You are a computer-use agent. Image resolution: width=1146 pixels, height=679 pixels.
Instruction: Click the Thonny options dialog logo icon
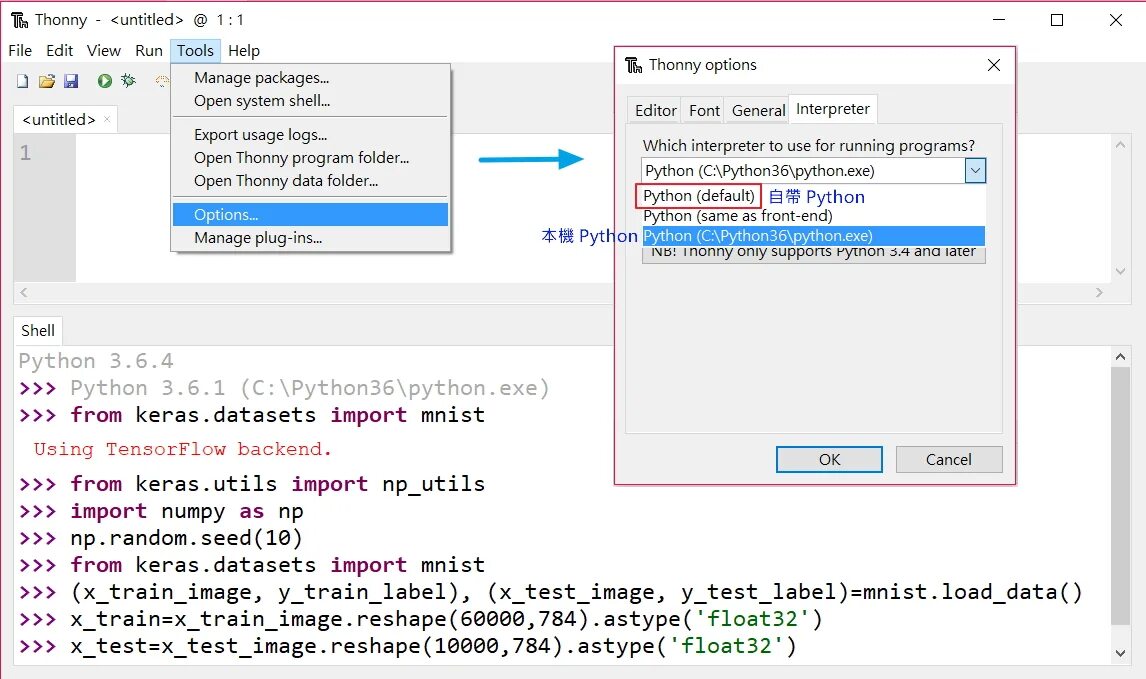point(634,65)
